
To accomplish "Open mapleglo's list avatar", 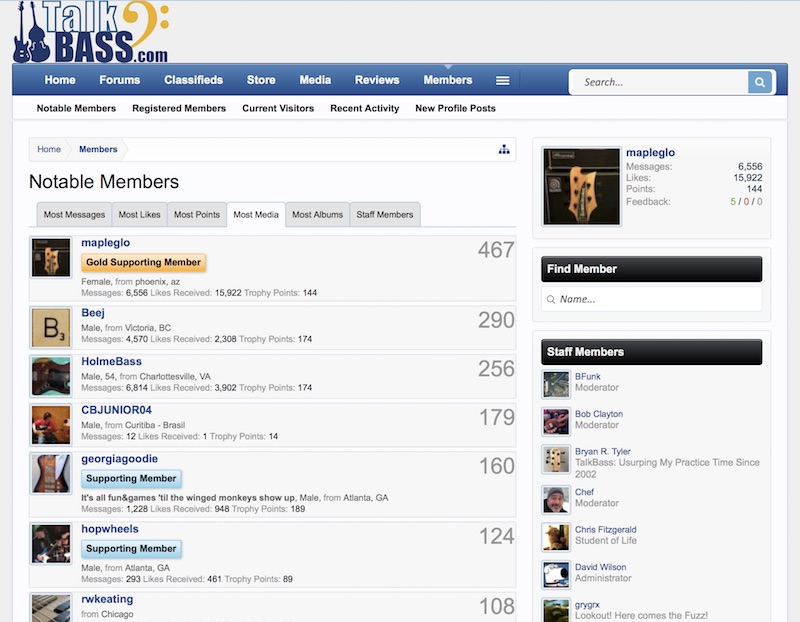I will click(51, 258).
